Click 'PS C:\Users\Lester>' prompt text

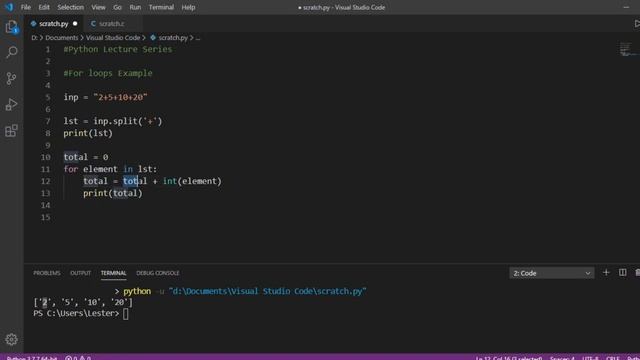(76, 313)
